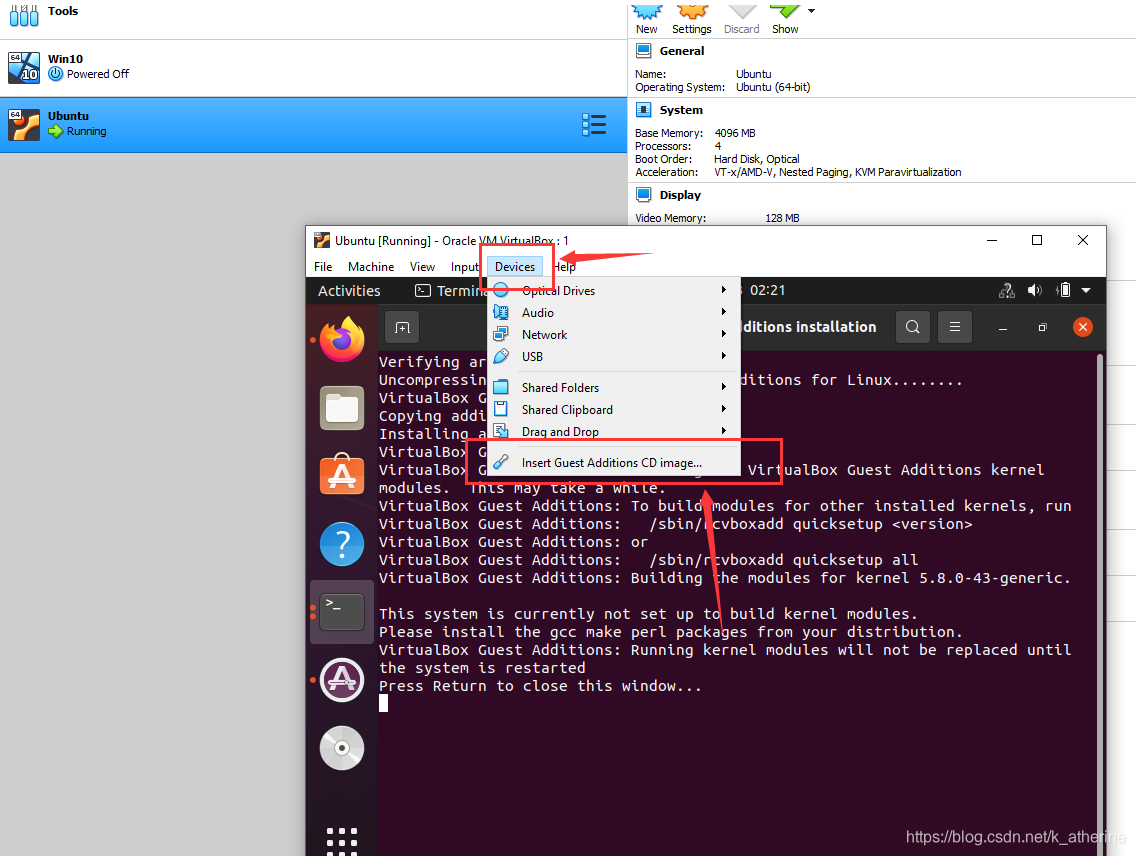The image size is (1136, 856).
Task: Click the volume icon in Ubuntu top bar
Action: 1035,290
